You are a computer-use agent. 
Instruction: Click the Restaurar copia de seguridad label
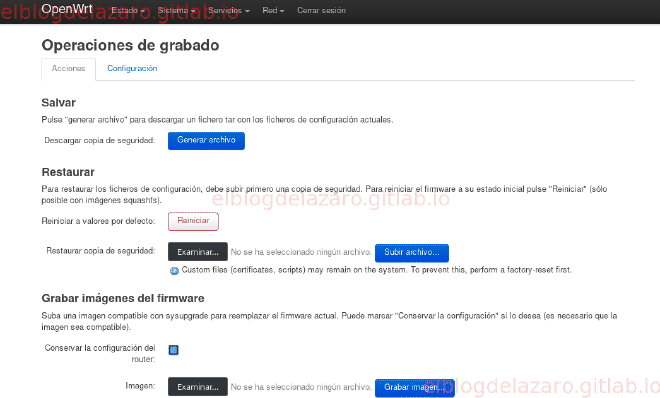pos(101,251)
